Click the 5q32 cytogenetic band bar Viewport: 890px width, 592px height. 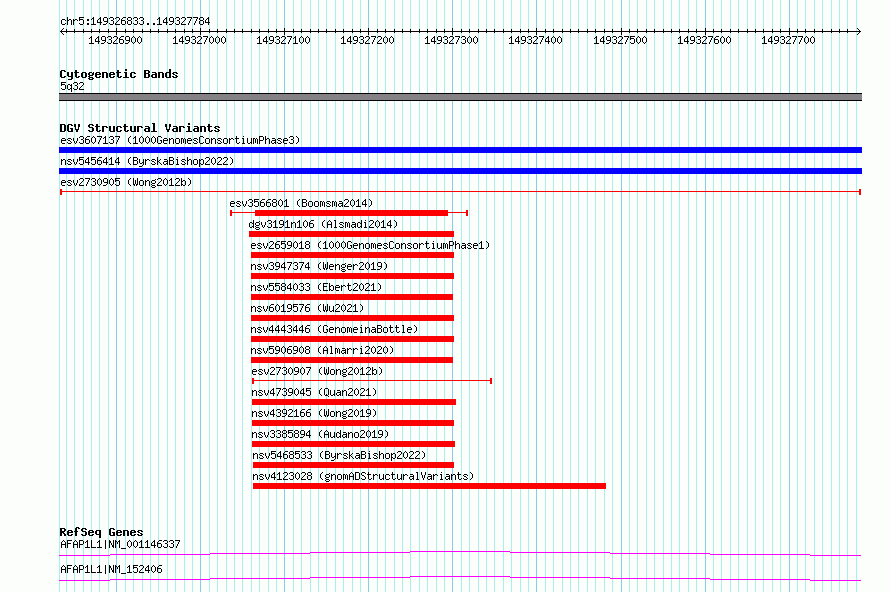tap(460, 97)
